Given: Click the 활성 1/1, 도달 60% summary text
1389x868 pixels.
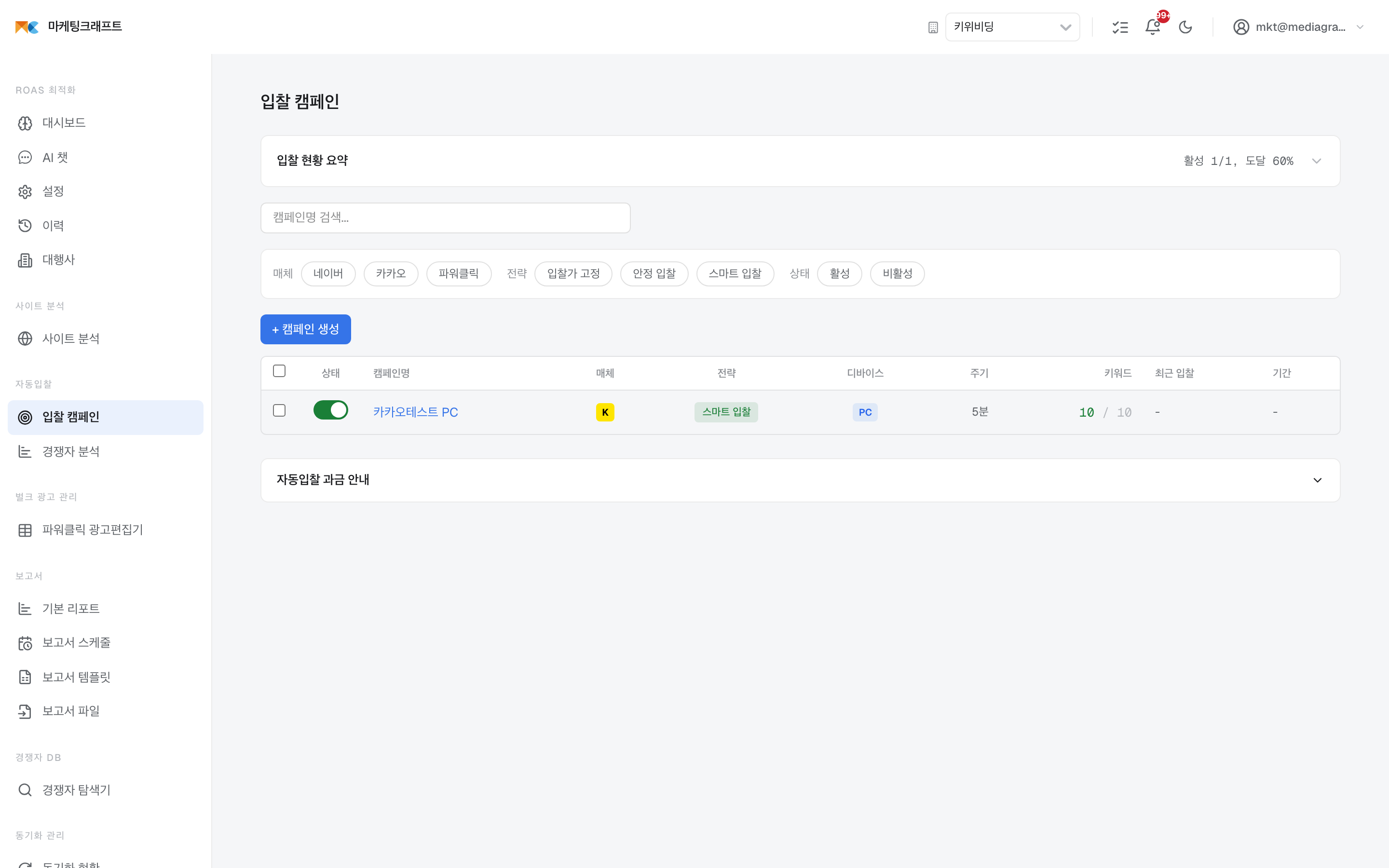Looking at the screenshot, I should [1238, 162].
